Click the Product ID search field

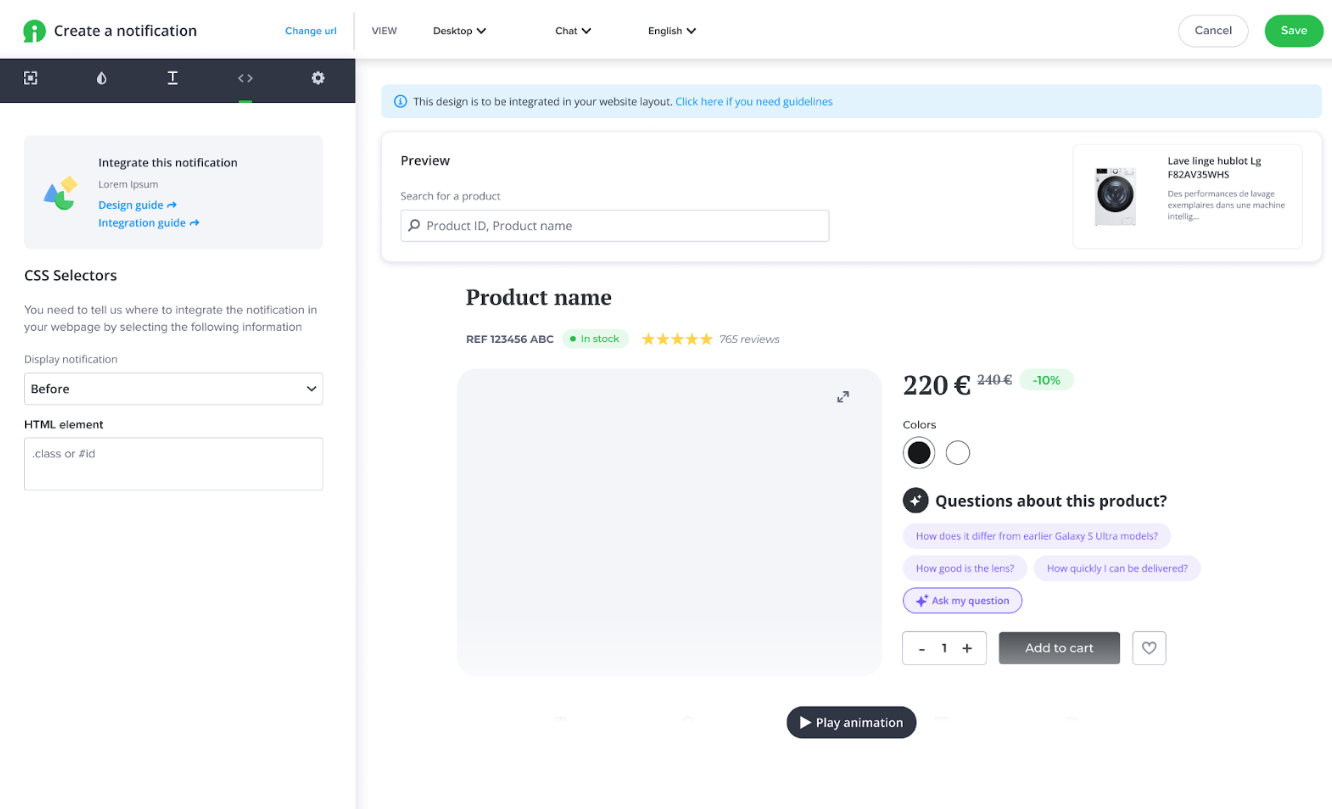pyautogui.click(x=615, y=226)
